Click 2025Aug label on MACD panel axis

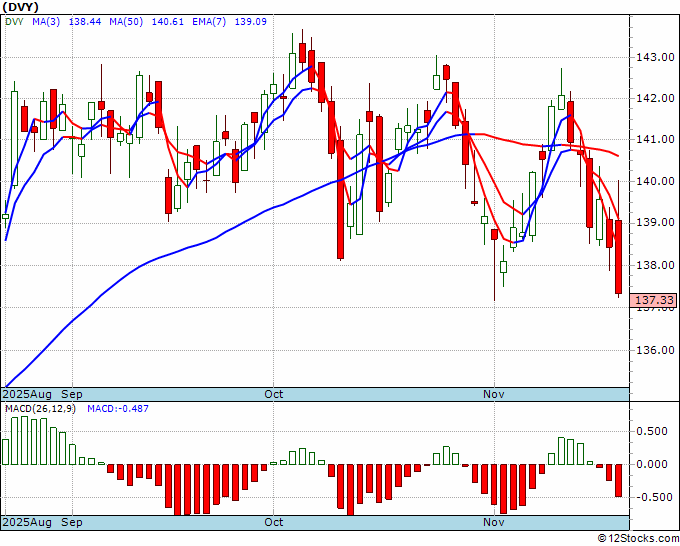point(27,522)
